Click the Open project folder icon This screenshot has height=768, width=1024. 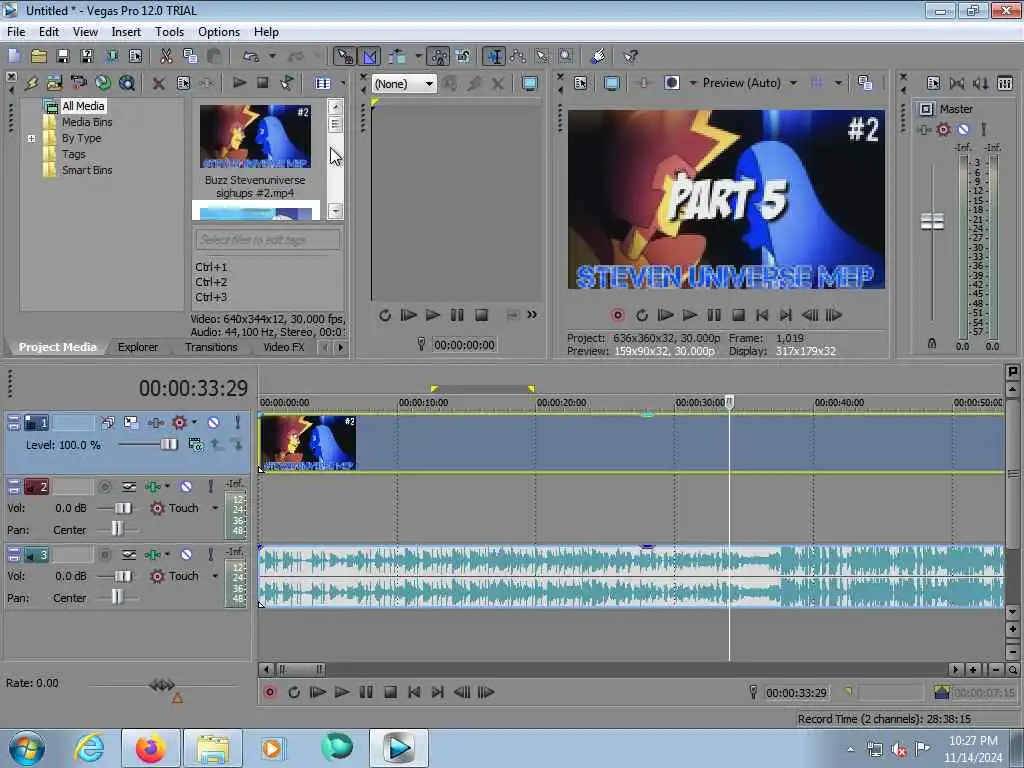[x=39, y=56]
